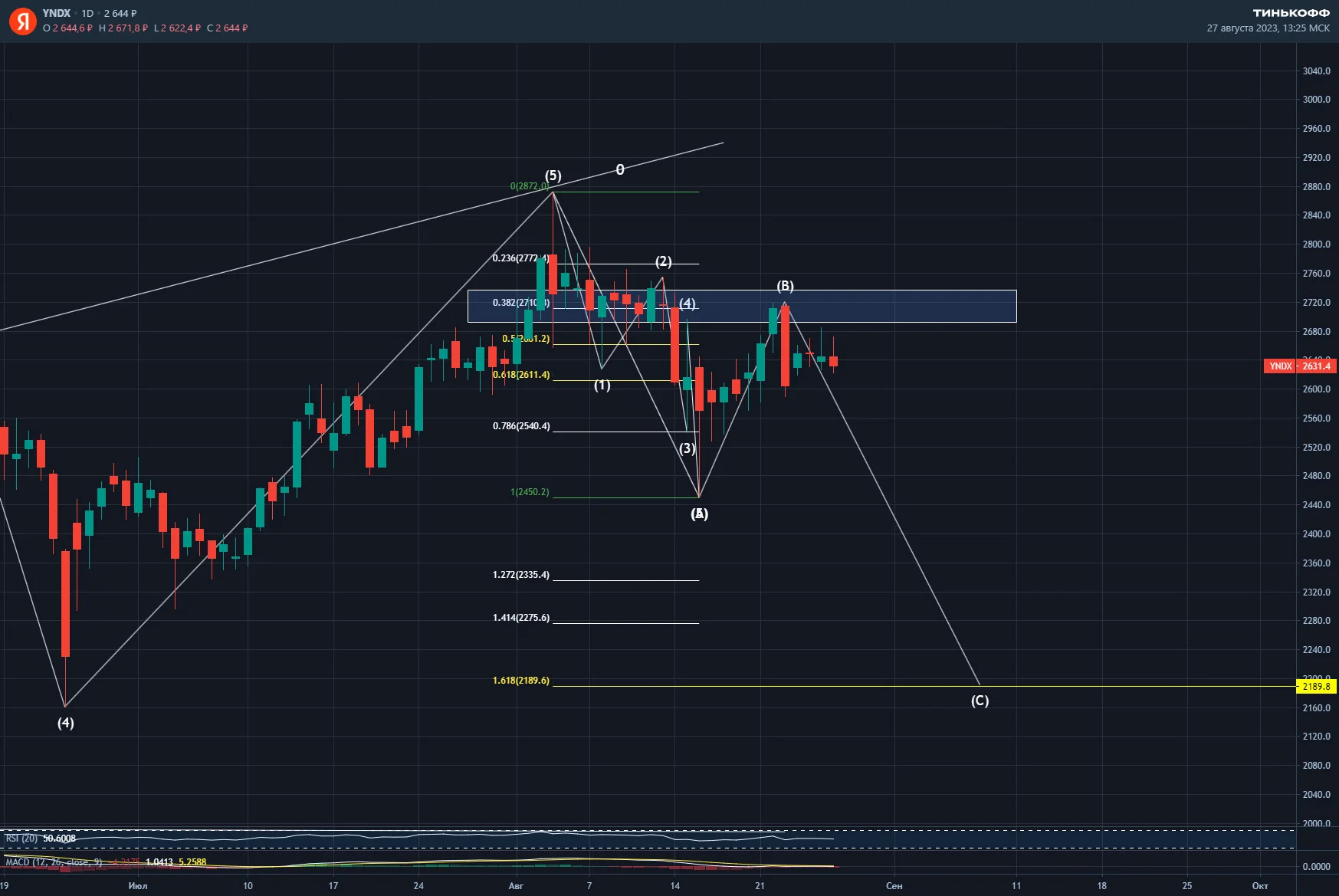Select the 1.414(2275.6) Fibonacci level label

point(521,618)
